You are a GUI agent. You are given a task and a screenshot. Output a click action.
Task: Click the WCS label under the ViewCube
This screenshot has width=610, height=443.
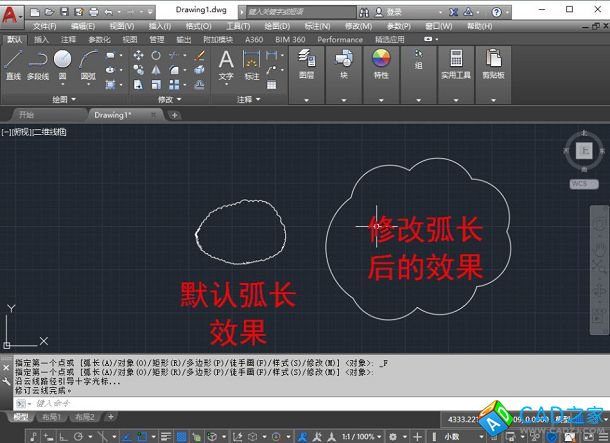[x=578, y=184]
